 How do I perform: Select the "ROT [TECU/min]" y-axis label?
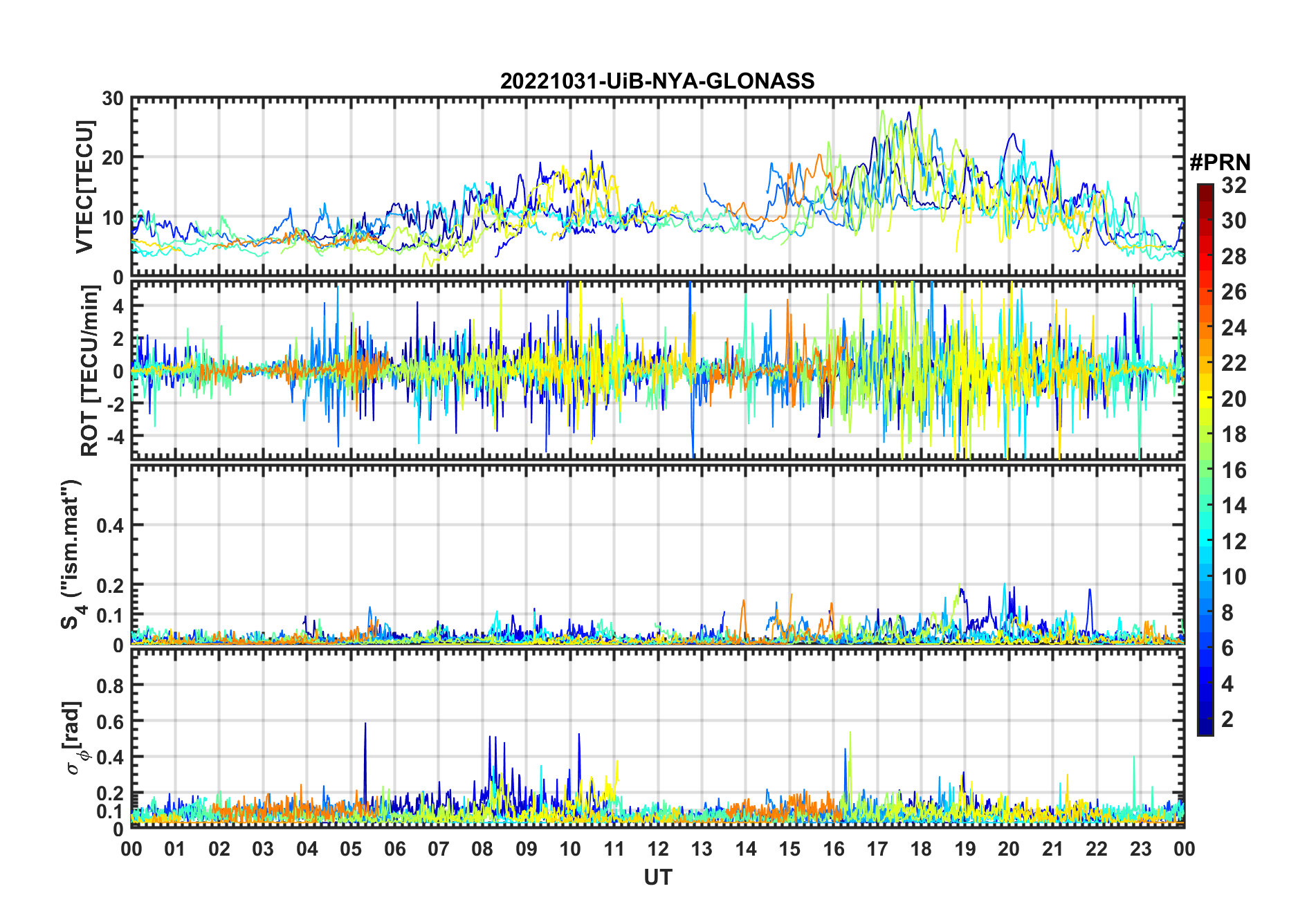(90, 370)
